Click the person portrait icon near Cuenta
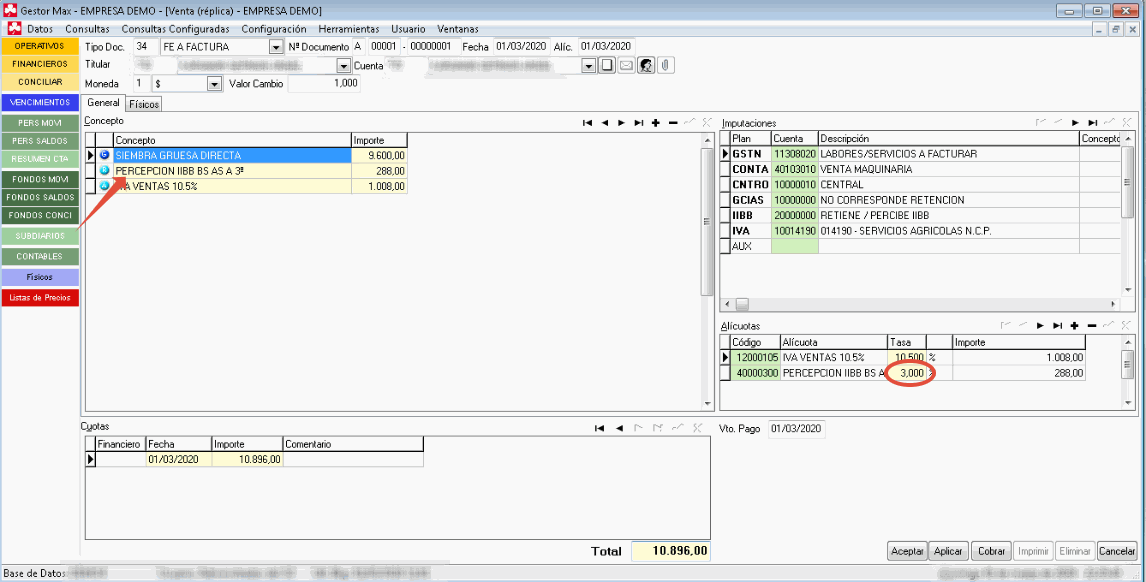 click(645, 66)
